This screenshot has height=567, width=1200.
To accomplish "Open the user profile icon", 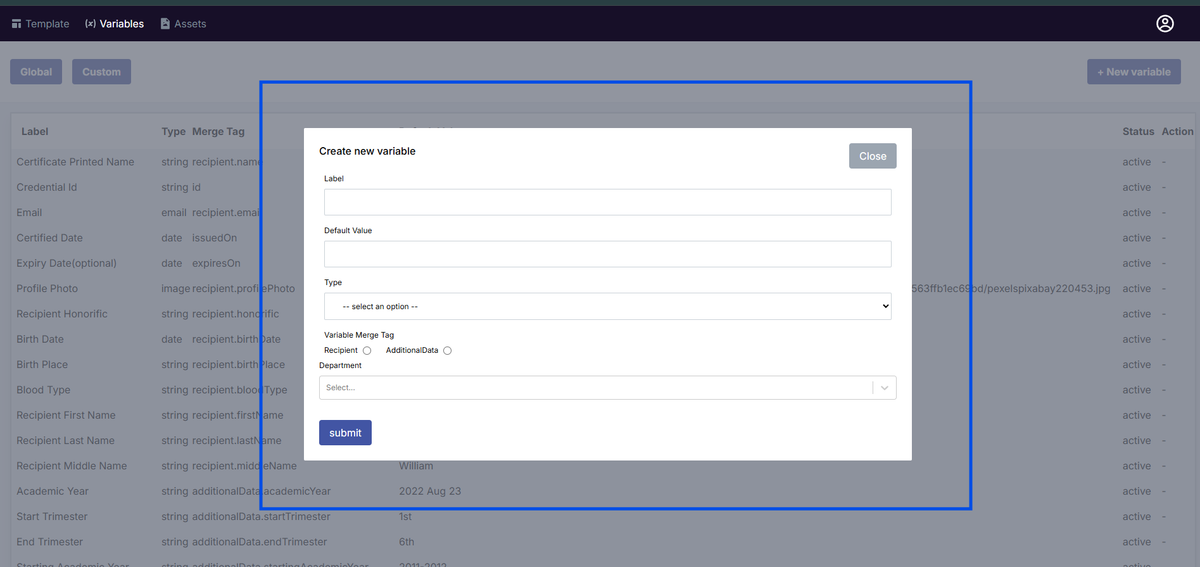I will (1165, 23).
